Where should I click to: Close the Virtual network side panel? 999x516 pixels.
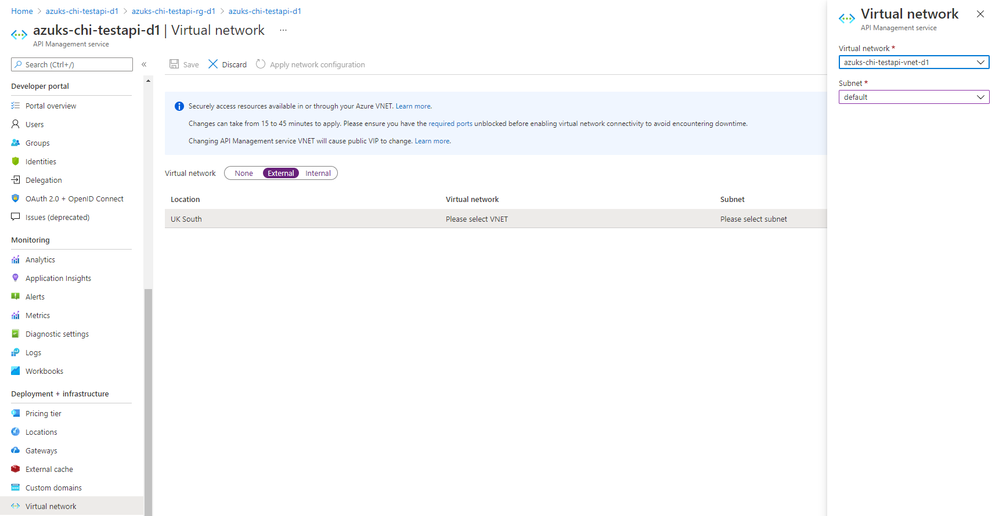[x=980, y=14]
